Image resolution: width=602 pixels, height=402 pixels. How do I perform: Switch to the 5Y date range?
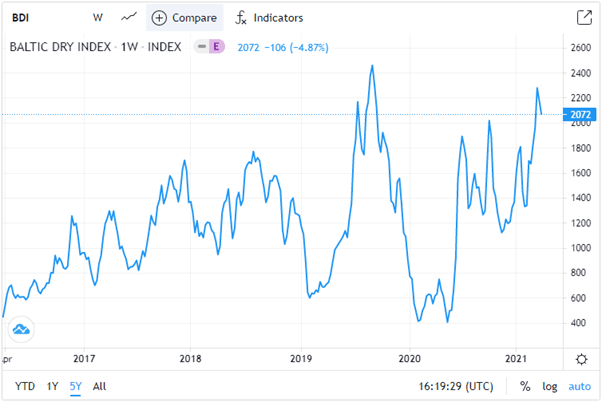click(76, 385)
